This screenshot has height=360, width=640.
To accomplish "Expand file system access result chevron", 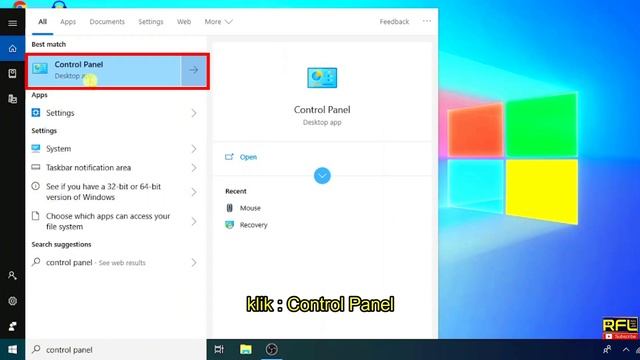I will [194, 222].
